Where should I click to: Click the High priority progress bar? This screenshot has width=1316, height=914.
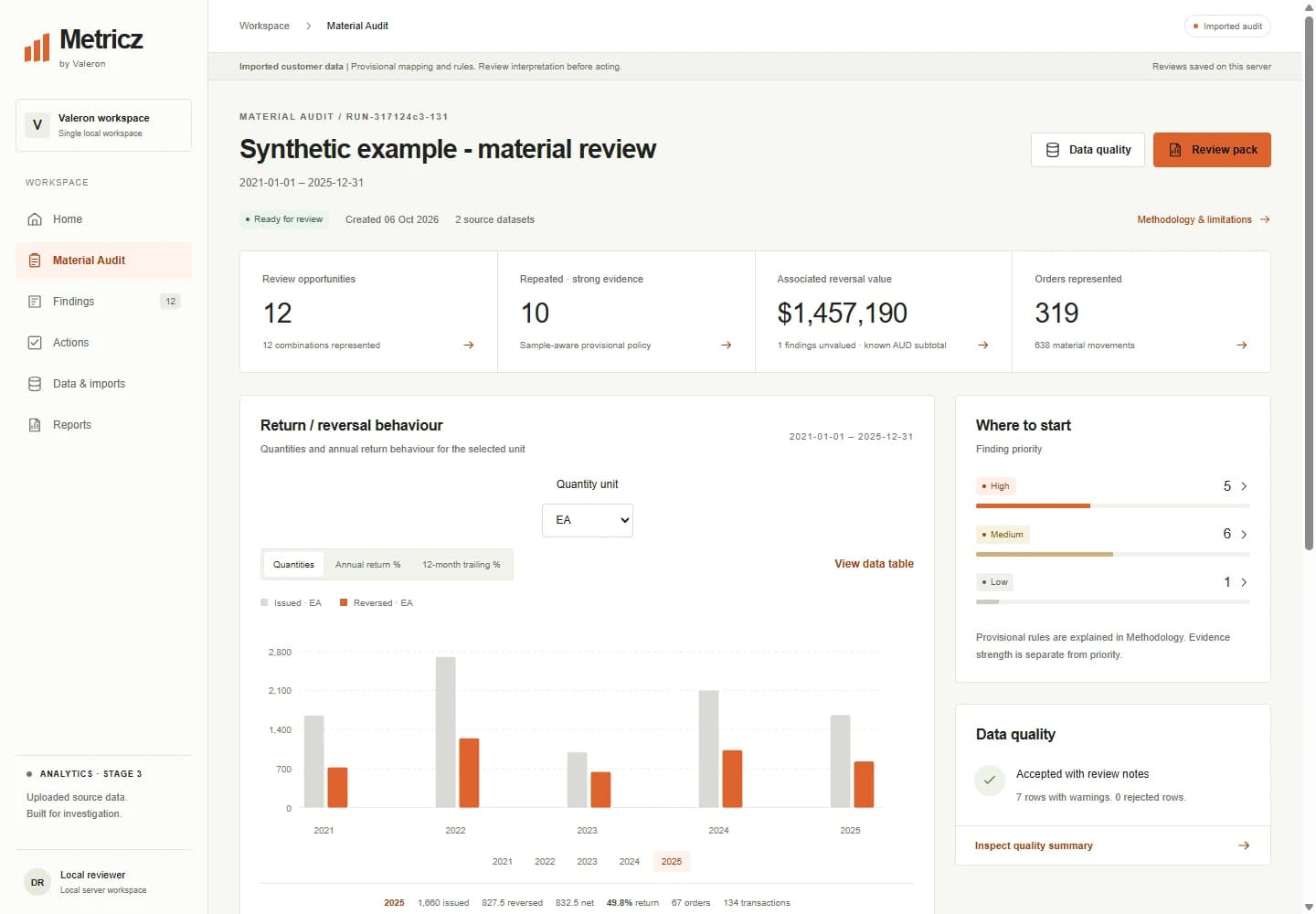[1113, 505]
